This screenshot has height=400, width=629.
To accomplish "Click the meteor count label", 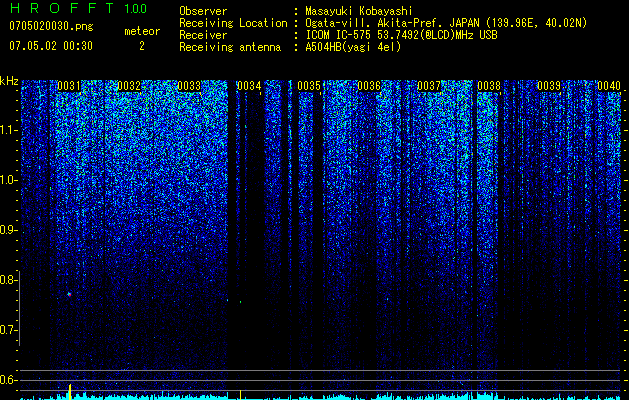I will tap(142, 31).
